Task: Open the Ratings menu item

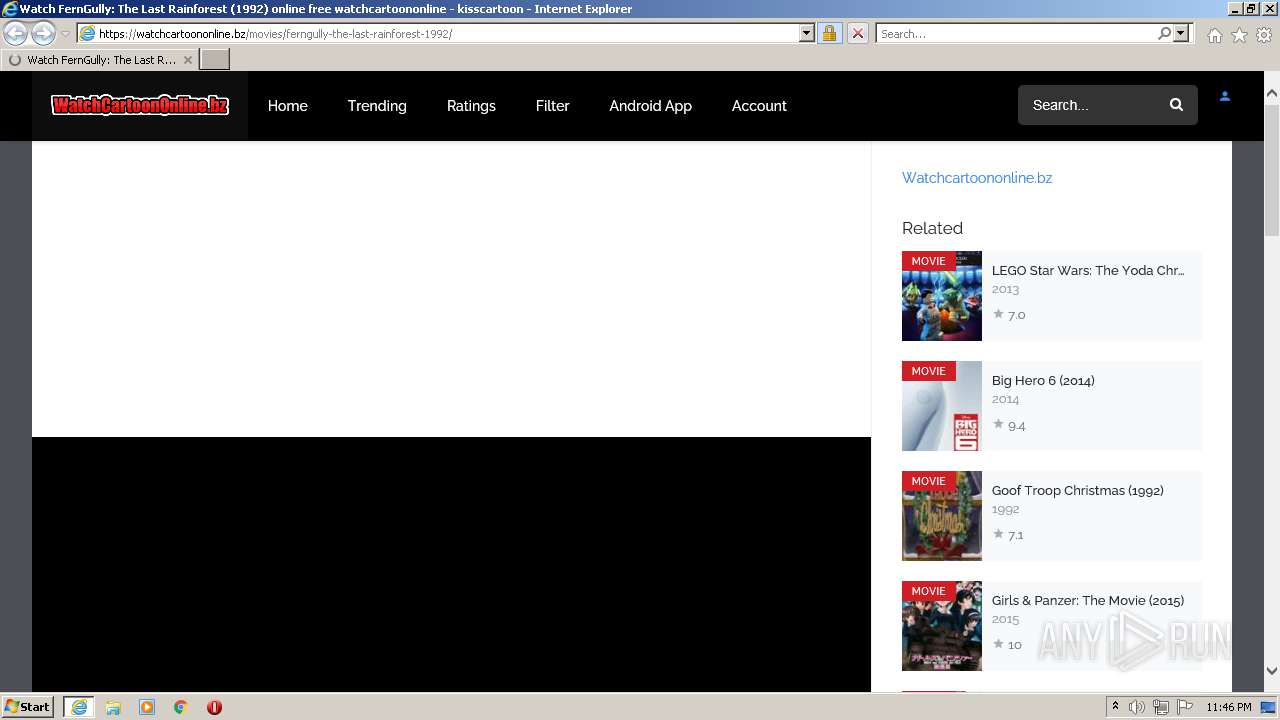Action: pos(471,106)
